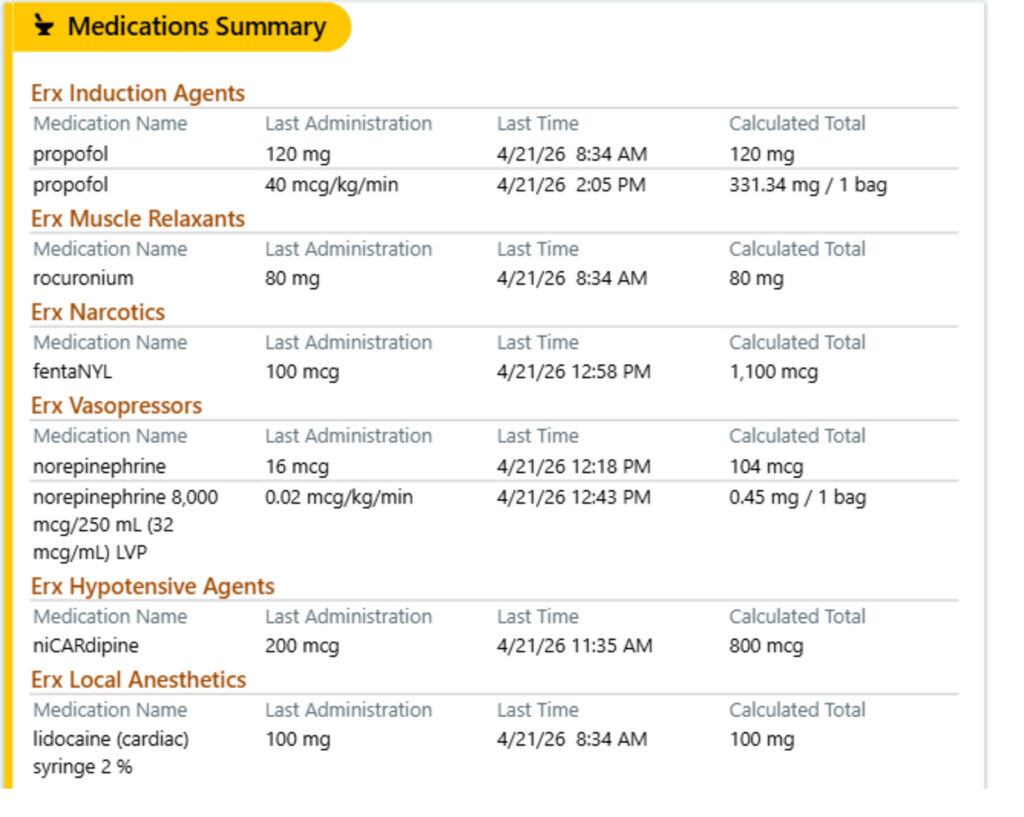Click the niCARdipine medication name
Screen dimensions: 1024x817
[x=86, y=646]
